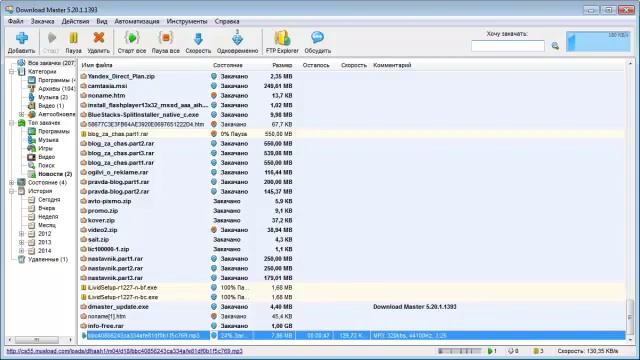Expand the Автообновление tree node

tap(22, 114)
